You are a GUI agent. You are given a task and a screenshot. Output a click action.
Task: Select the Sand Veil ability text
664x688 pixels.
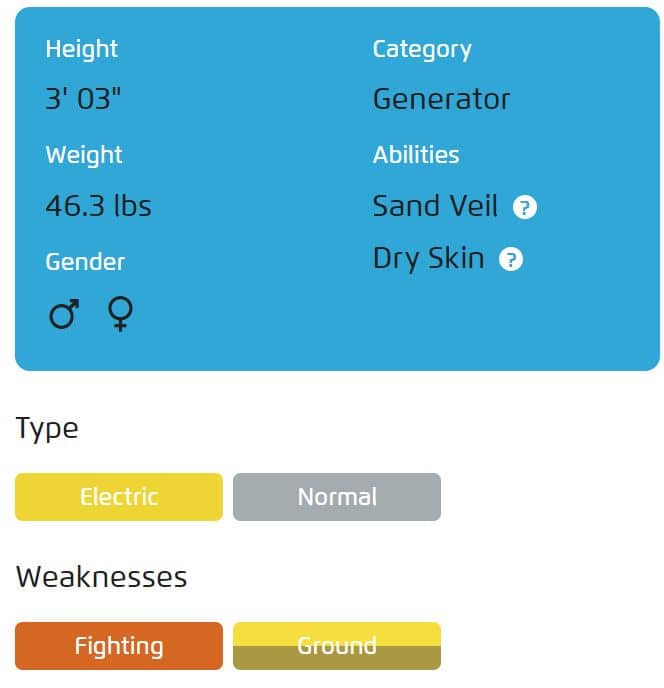[435, 205]
